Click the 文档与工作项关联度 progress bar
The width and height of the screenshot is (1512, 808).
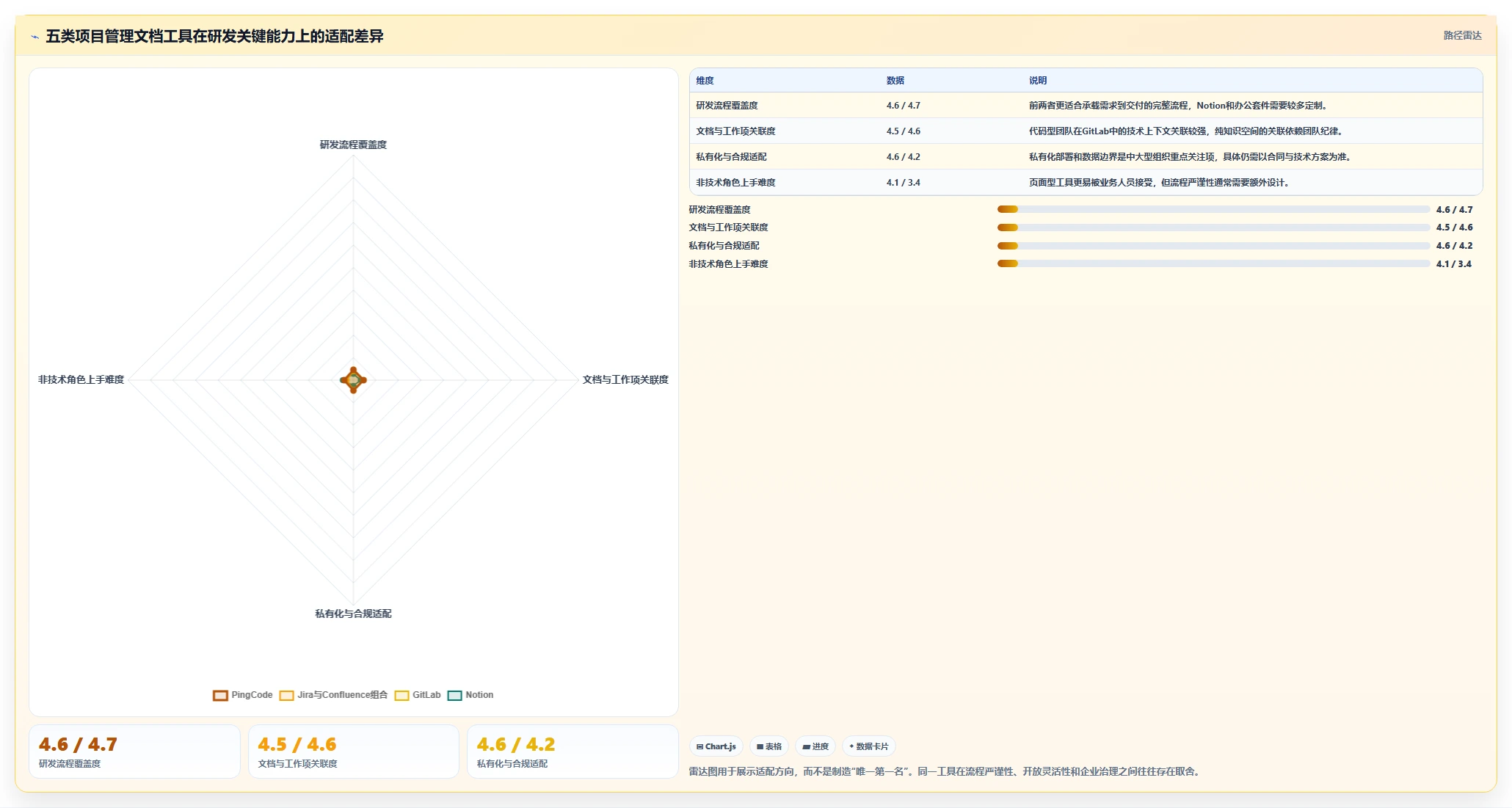[1213, 228]
